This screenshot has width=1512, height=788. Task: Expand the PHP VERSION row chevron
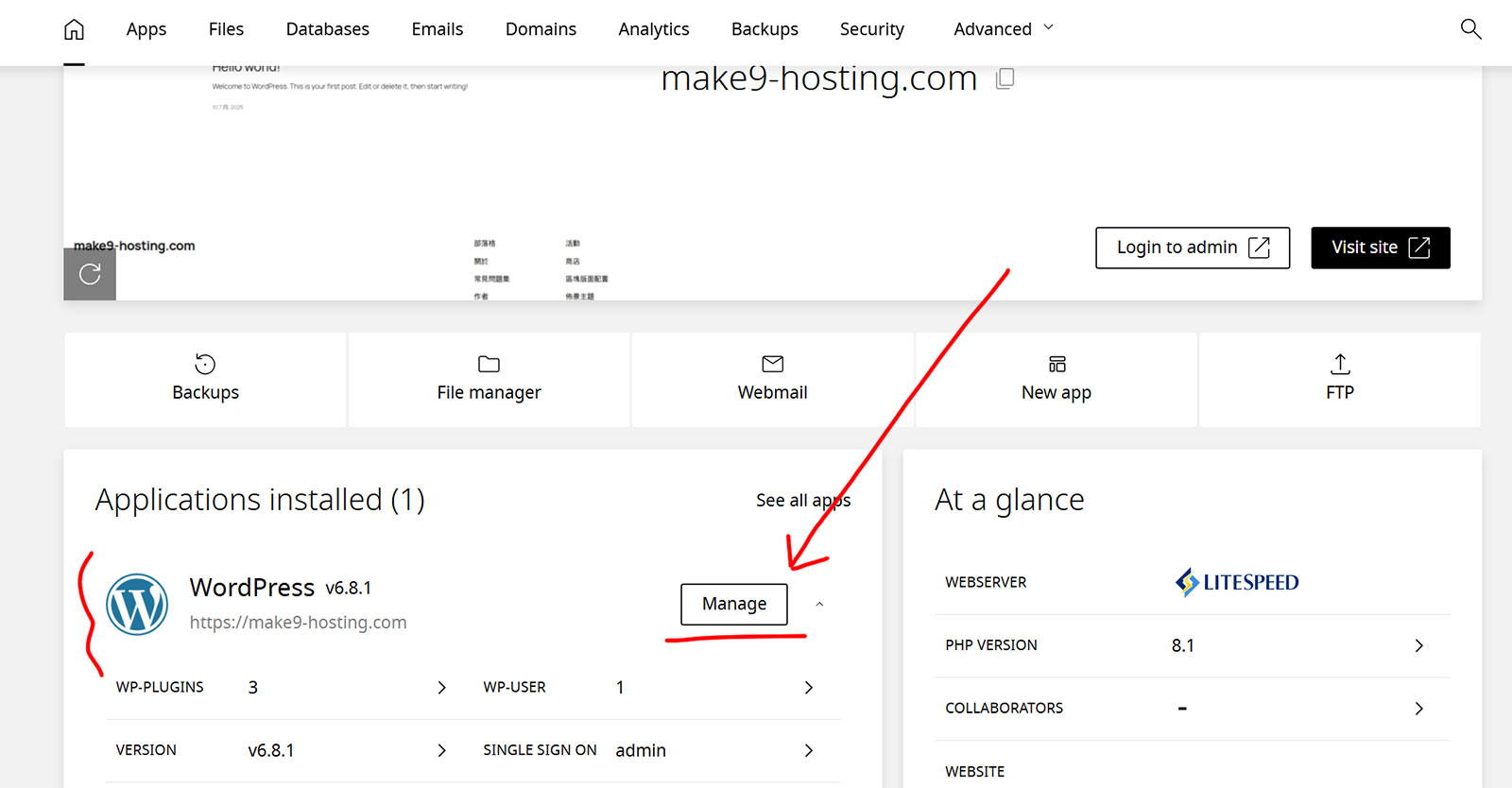1418,645
